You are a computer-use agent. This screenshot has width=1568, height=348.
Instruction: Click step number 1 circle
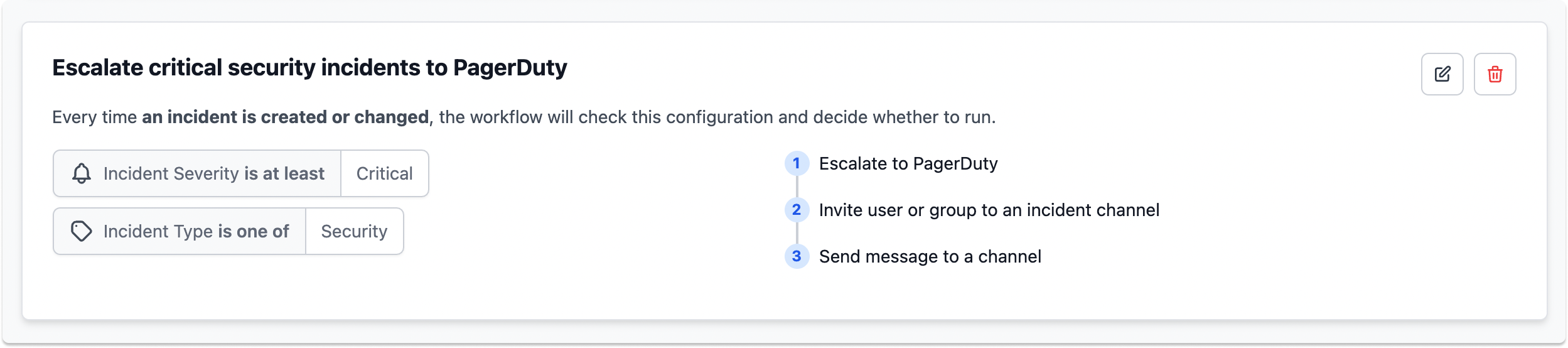tap(797, 163)
